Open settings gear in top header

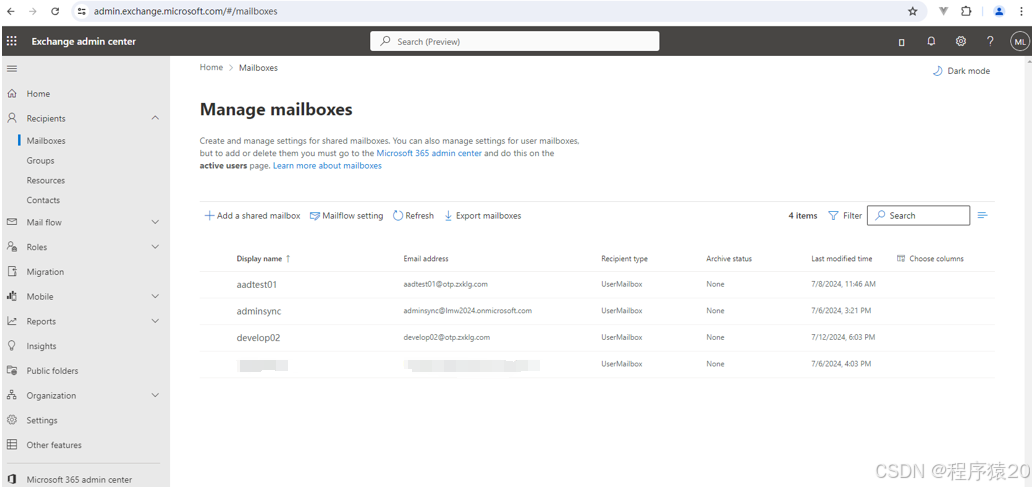961,41
